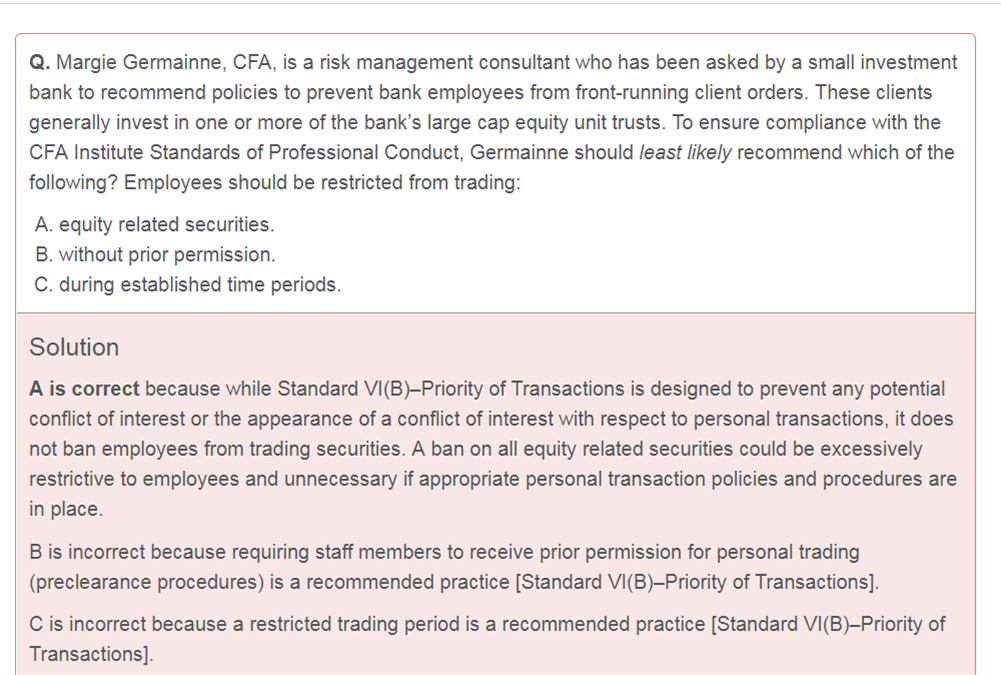Click 'Employees should be restricted from trading:' line

tap(322, 183)
